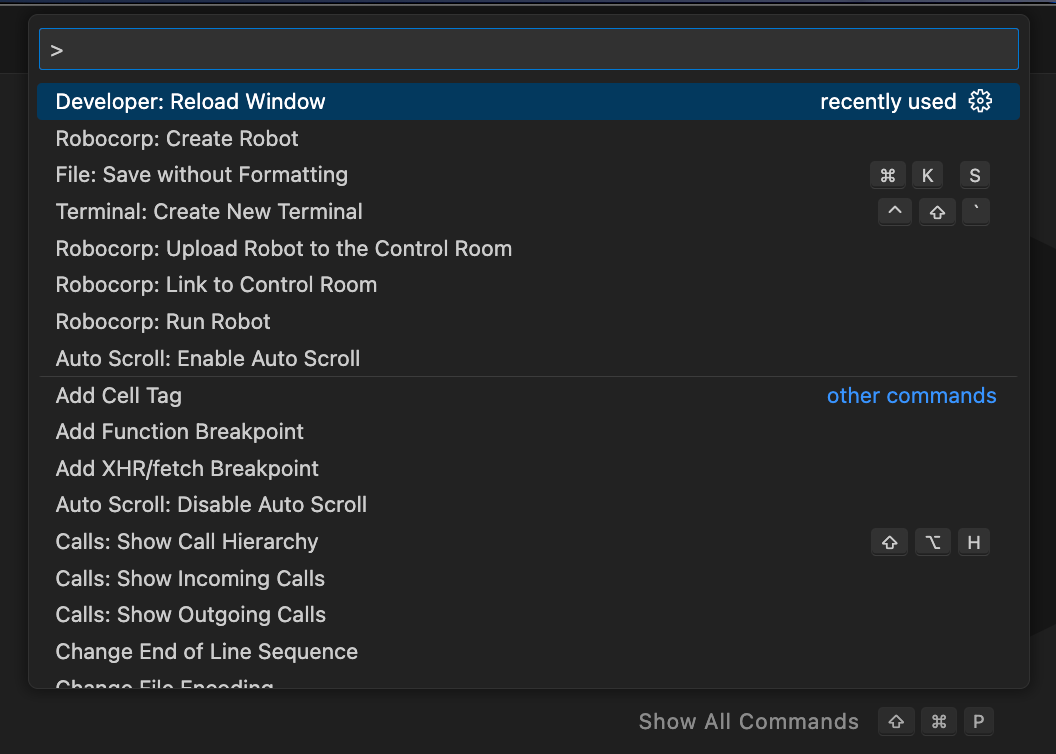Select the Add Cell Tag command

(x=529, y=395)
